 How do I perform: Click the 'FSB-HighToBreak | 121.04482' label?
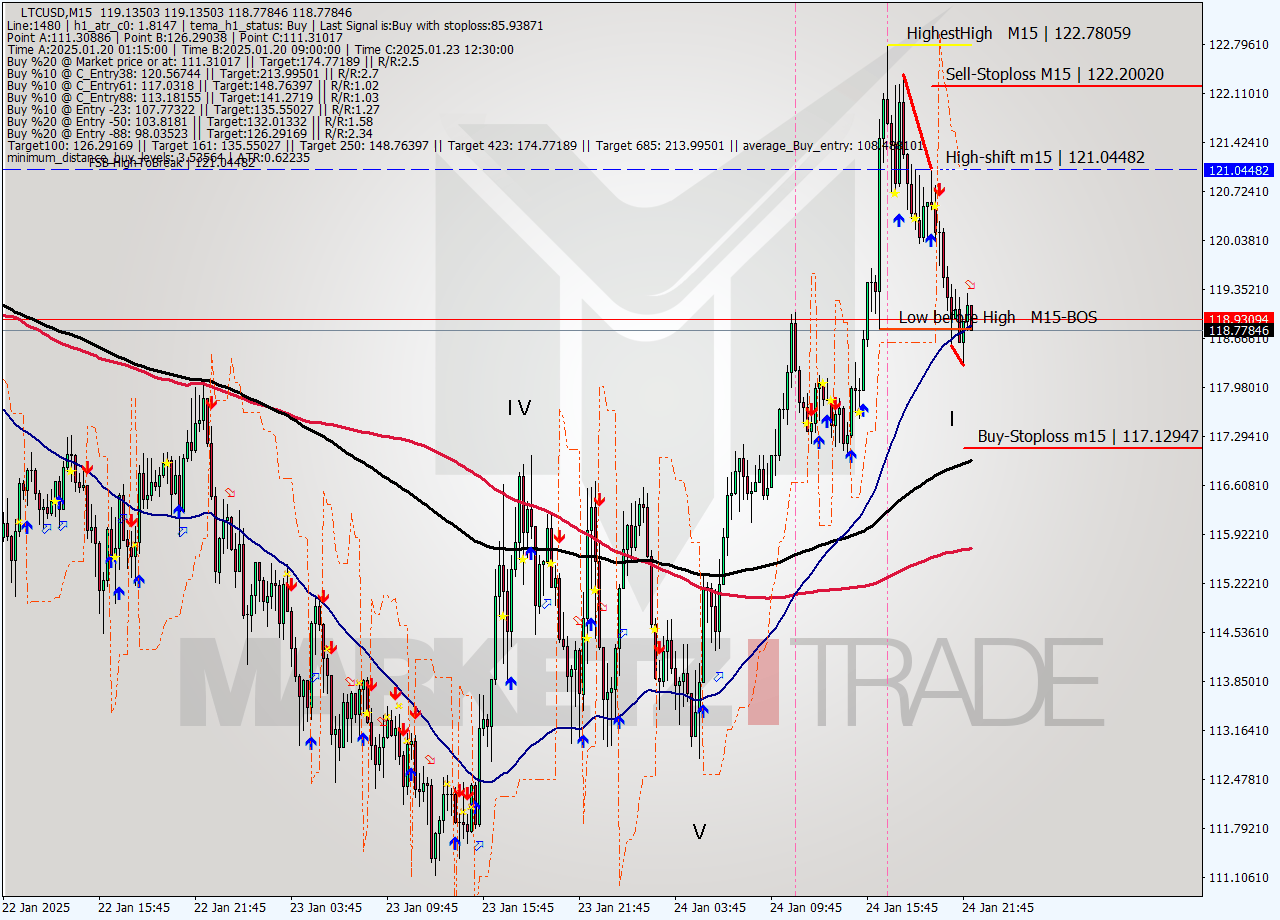click(x=172, y=162)
